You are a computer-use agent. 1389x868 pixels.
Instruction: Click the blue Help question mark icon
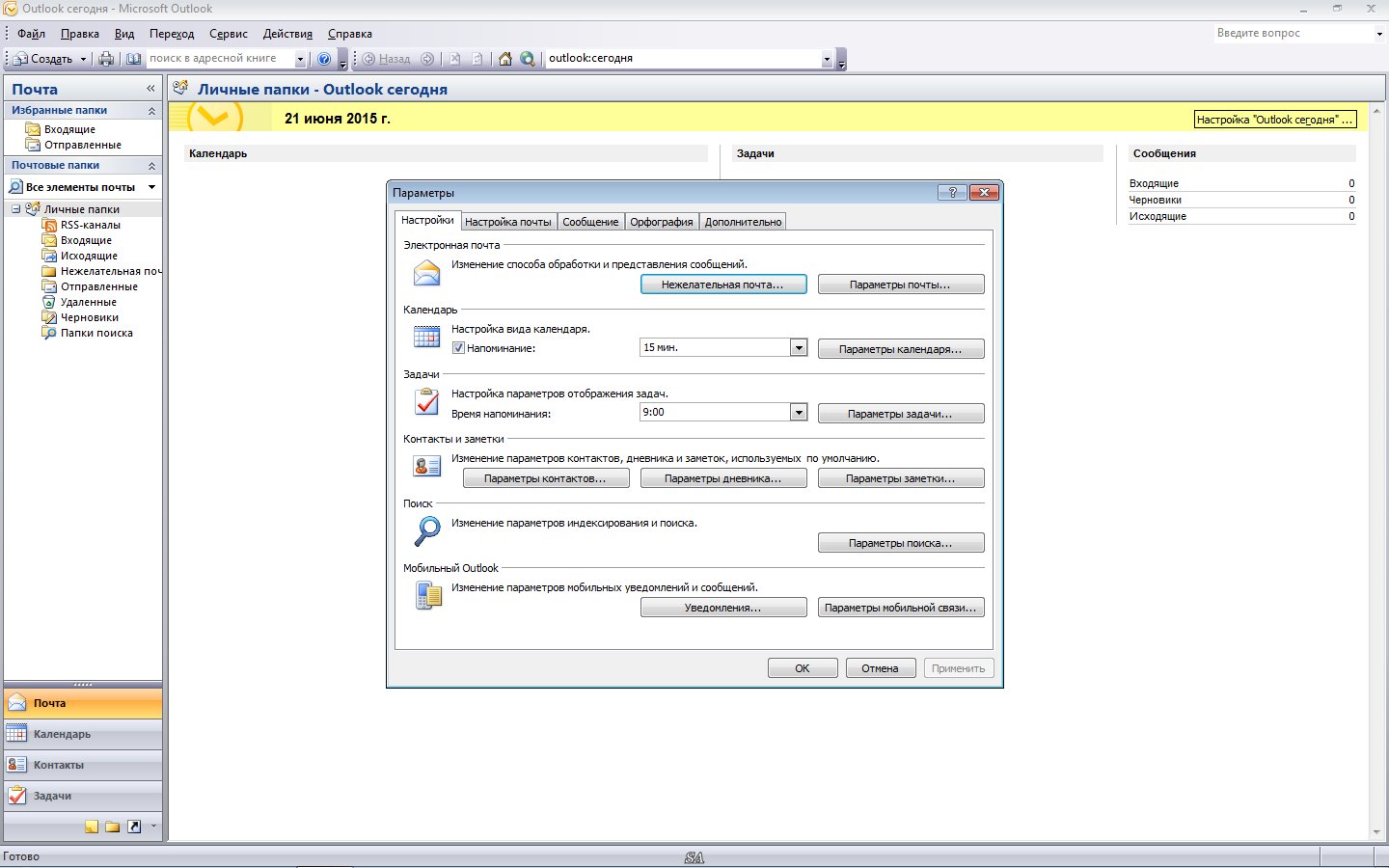[324, 59]
